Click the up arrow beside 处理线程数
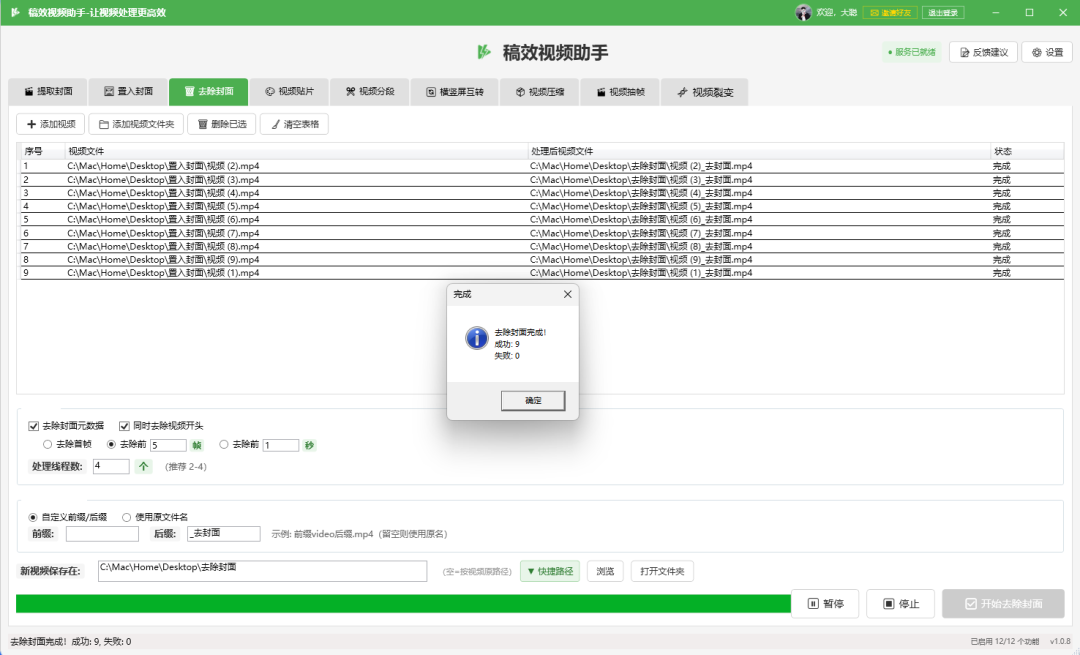1080x655 pixels. (x=143, y=466)
